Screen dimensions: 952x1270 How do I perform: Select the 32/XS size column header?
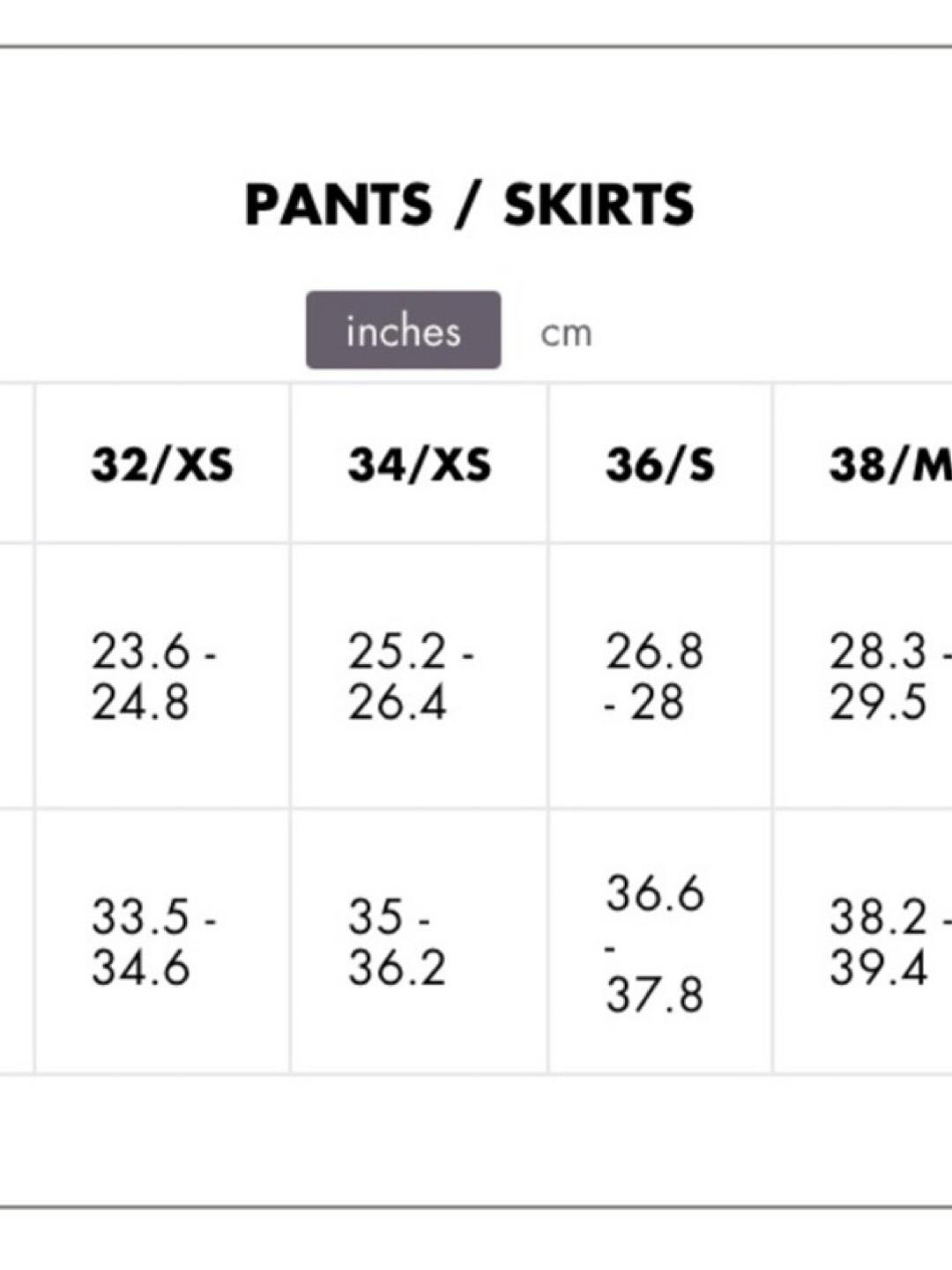point(162,464)
